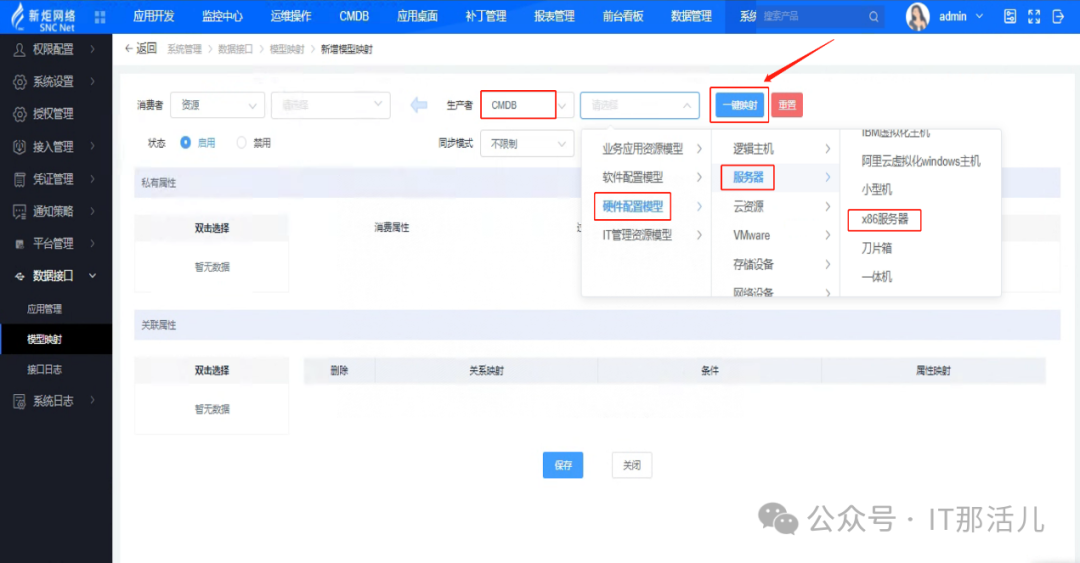Image resolution: width=1080 pixels, height=563 pixels.
Task: Choose 阿里云虚拟化windows主机 option
Action: 920,161
